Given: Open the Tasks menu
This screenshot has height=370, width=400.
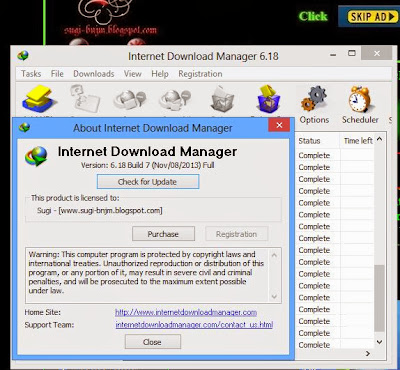Looking at the screenshot, I should (31, 74).
